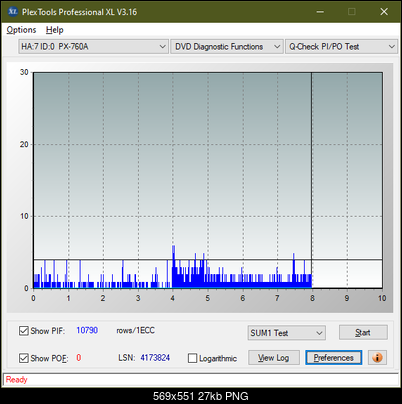Open the Help menu
The height and width of the screenshot is (404, 402).
coord(55,30)
